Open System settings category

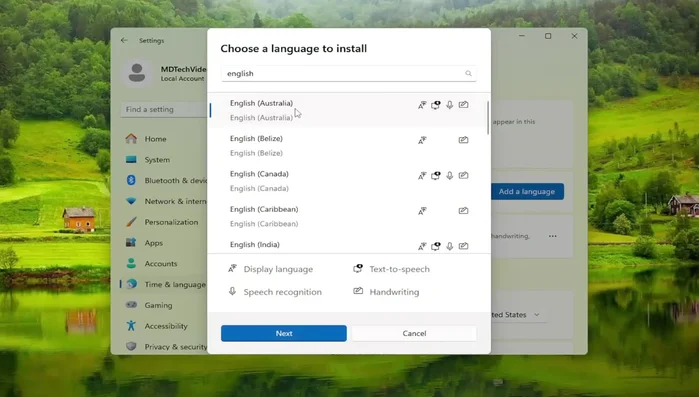[x=157, y=160]
